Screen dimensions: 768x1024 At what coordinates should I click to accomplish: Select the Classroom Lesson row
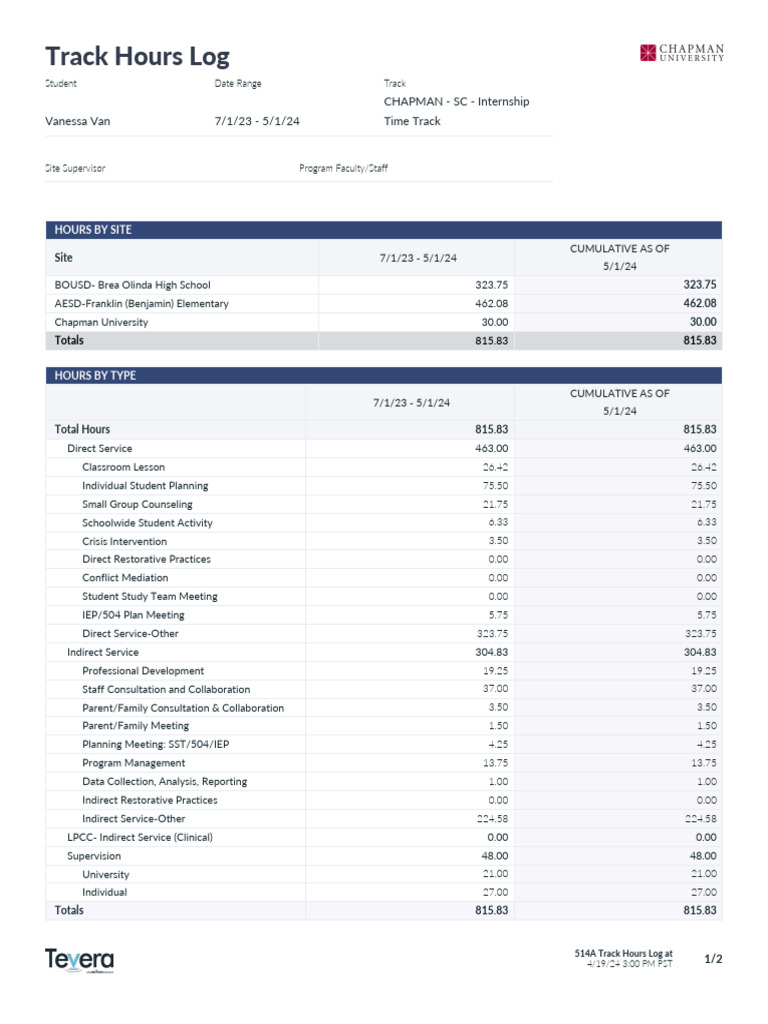pyautogui.click(x=123, y=467)
